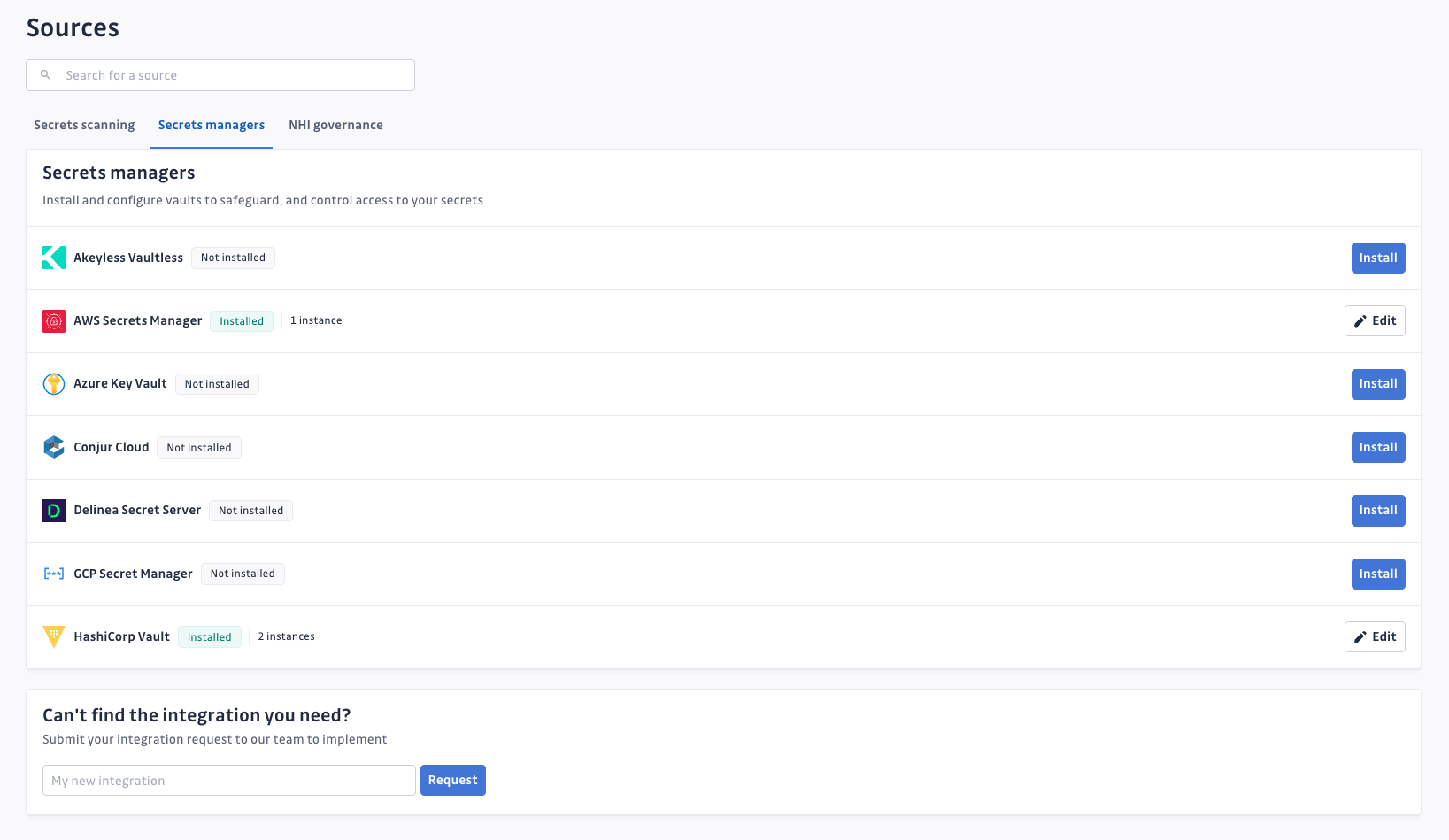Click the GCP Secret Manager name
Image resolution: width=1449 pixels, height=840 pixels.
[x=133, y=574]
